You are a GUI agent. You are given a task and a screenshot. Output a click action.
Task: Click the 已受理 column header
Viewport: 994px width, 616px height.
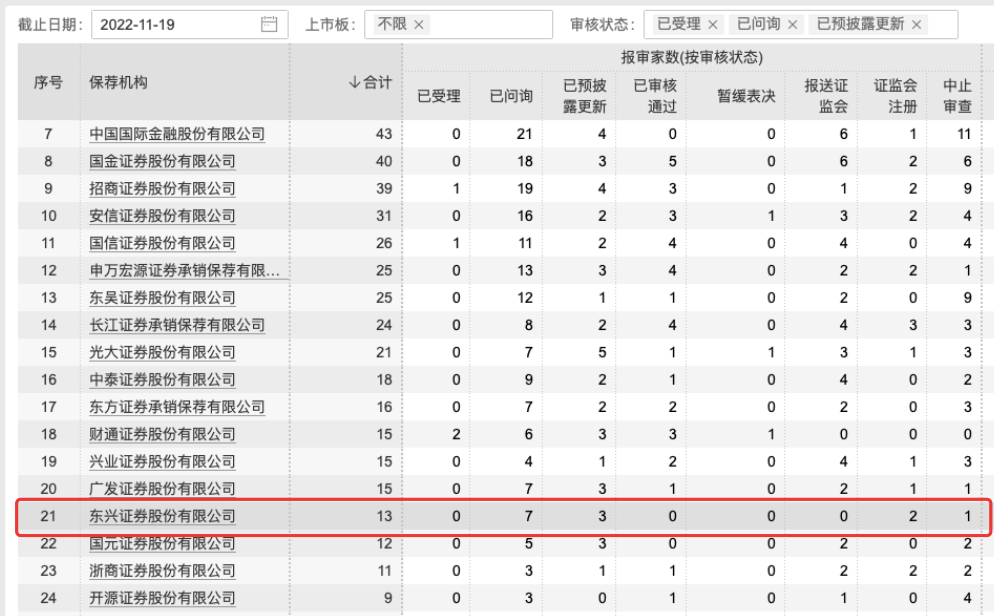pos(439,96)
